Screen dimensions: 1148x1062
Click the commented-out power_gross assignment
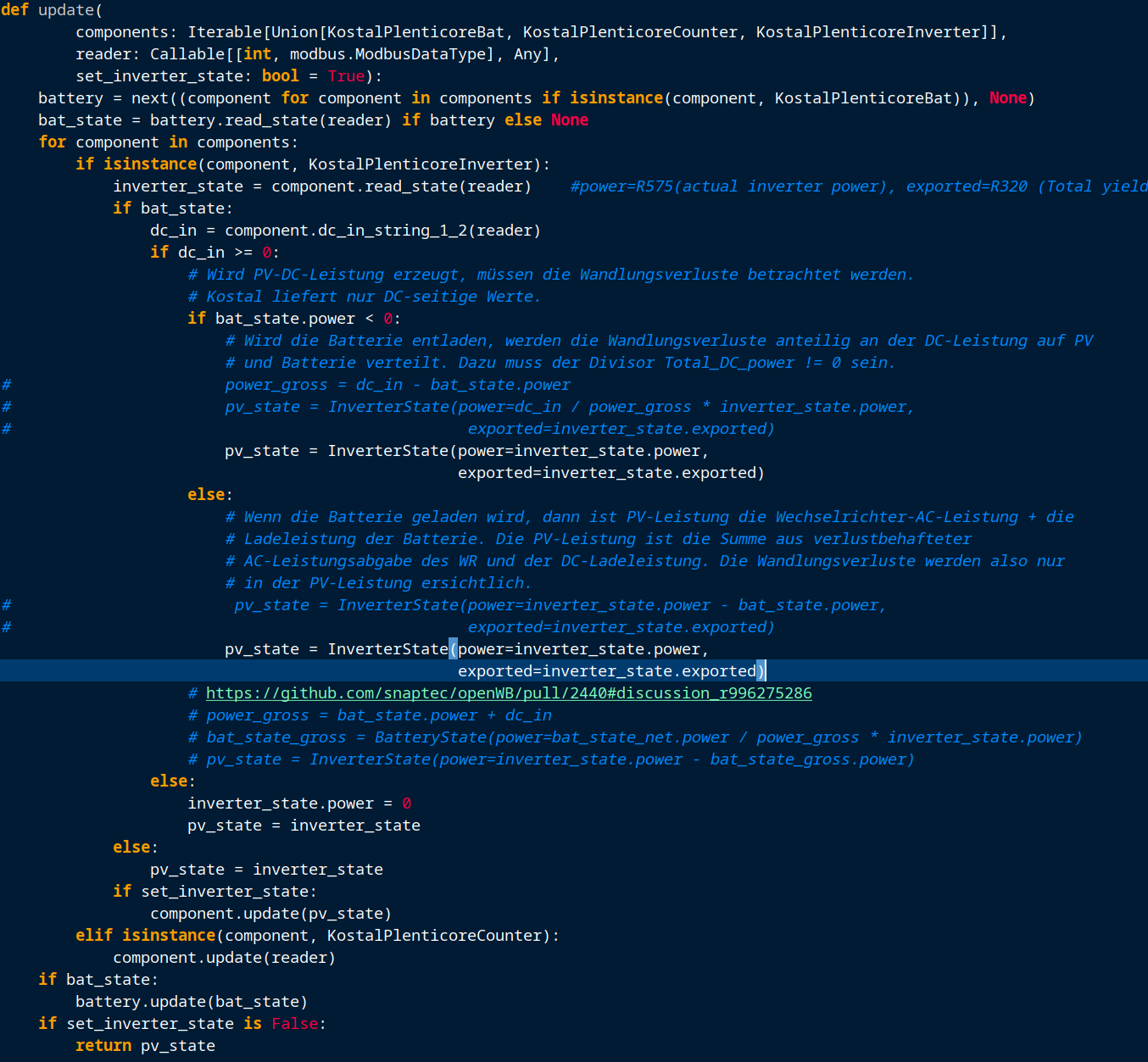tap(397, 384)
